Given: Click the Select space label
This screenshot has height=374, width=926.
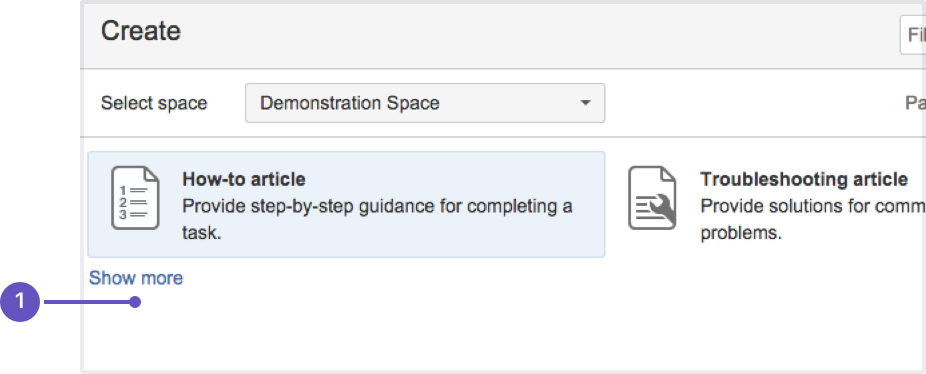Looking at the screenshot, I should 154,103.
